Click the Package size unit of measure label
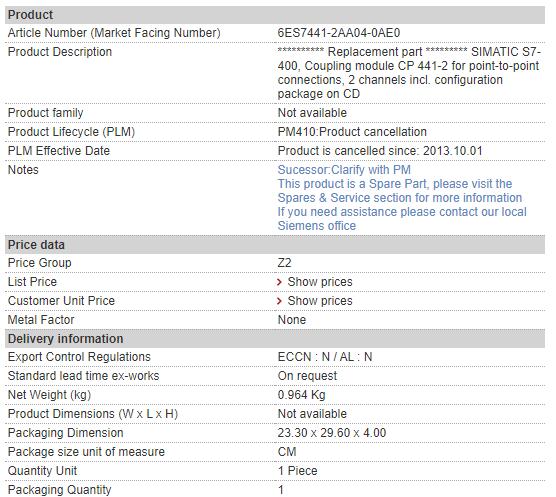Image resolution: width=556 pixels, height=497 pixels. [86, 452]
